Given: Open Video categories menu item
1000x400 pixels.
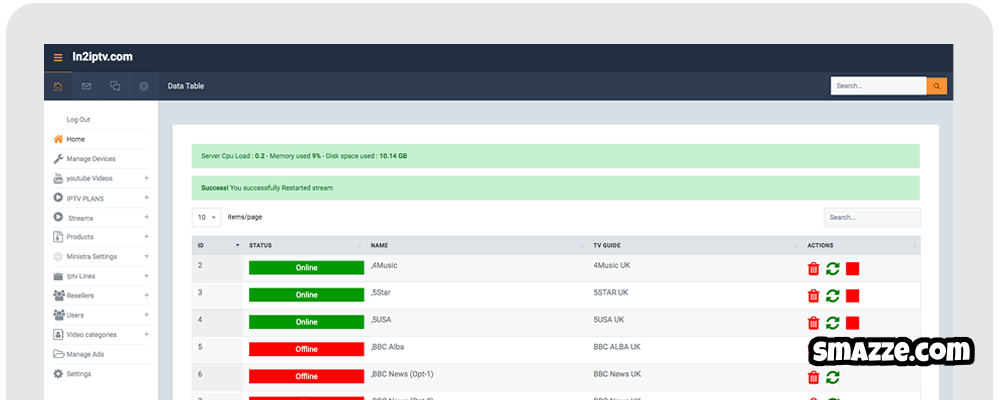Looking at the screenshot, I should (x=92, y=335).
